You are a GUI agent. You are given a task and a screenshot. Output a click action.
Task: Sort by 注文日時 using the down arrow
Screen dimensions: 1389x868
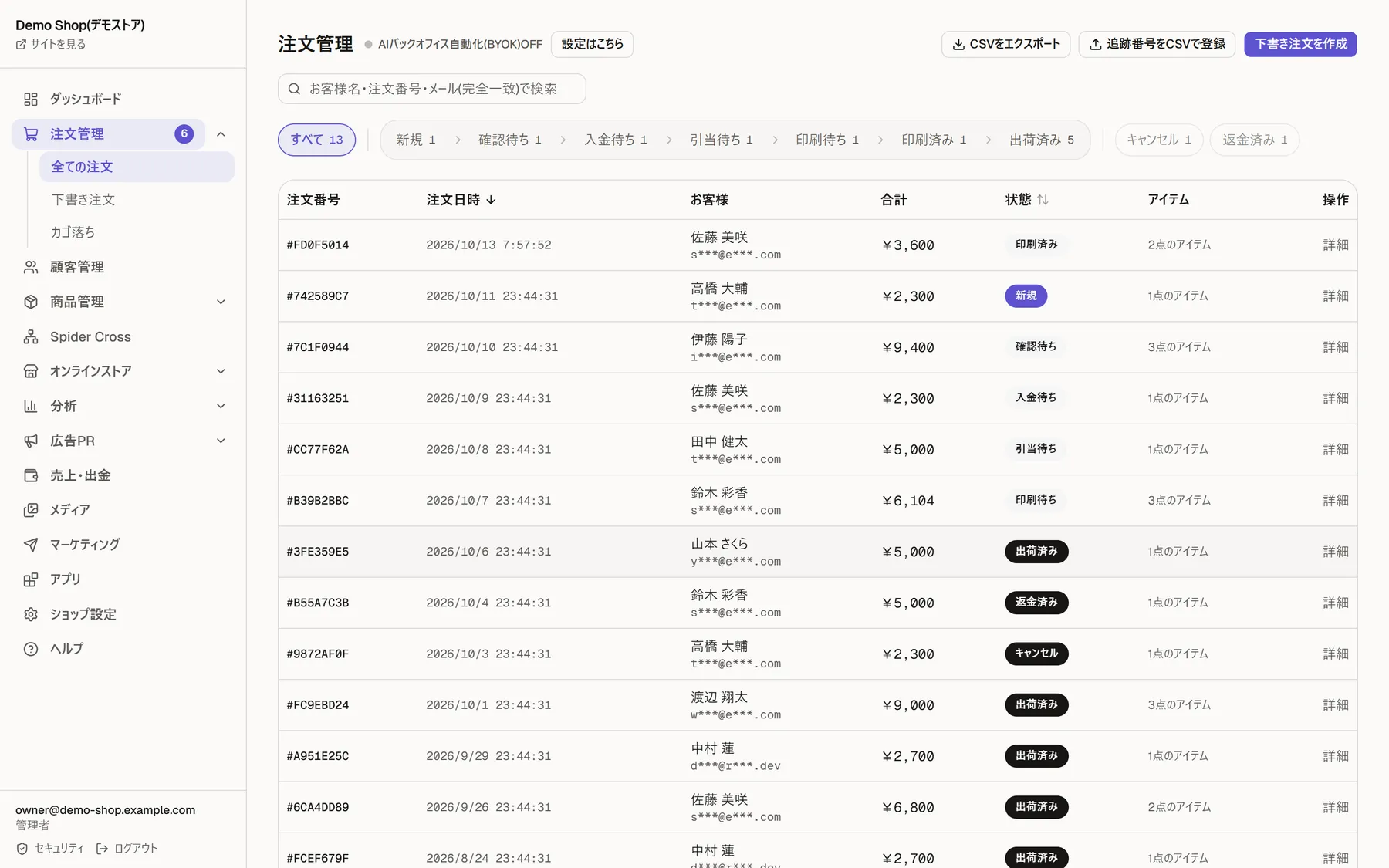click(x=491, y=200)
